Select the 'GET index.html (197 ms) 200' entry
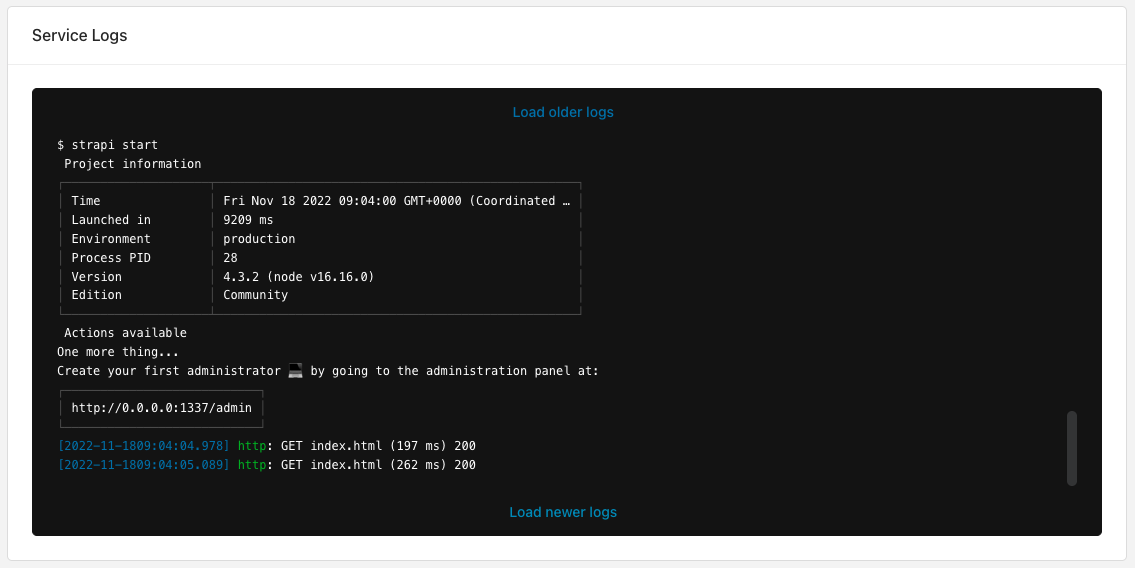The image size is (1135, 568). pyautogui.click(x=379, y=446)
